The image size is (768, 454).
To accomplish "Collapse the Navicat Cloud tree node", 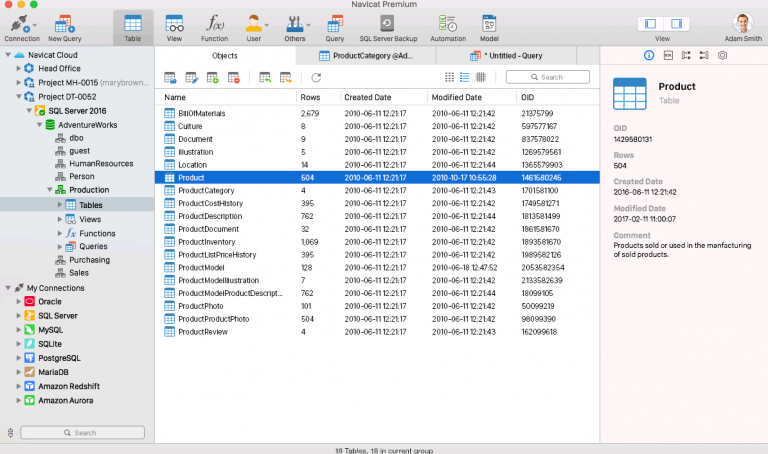I will tap(8, 55).
